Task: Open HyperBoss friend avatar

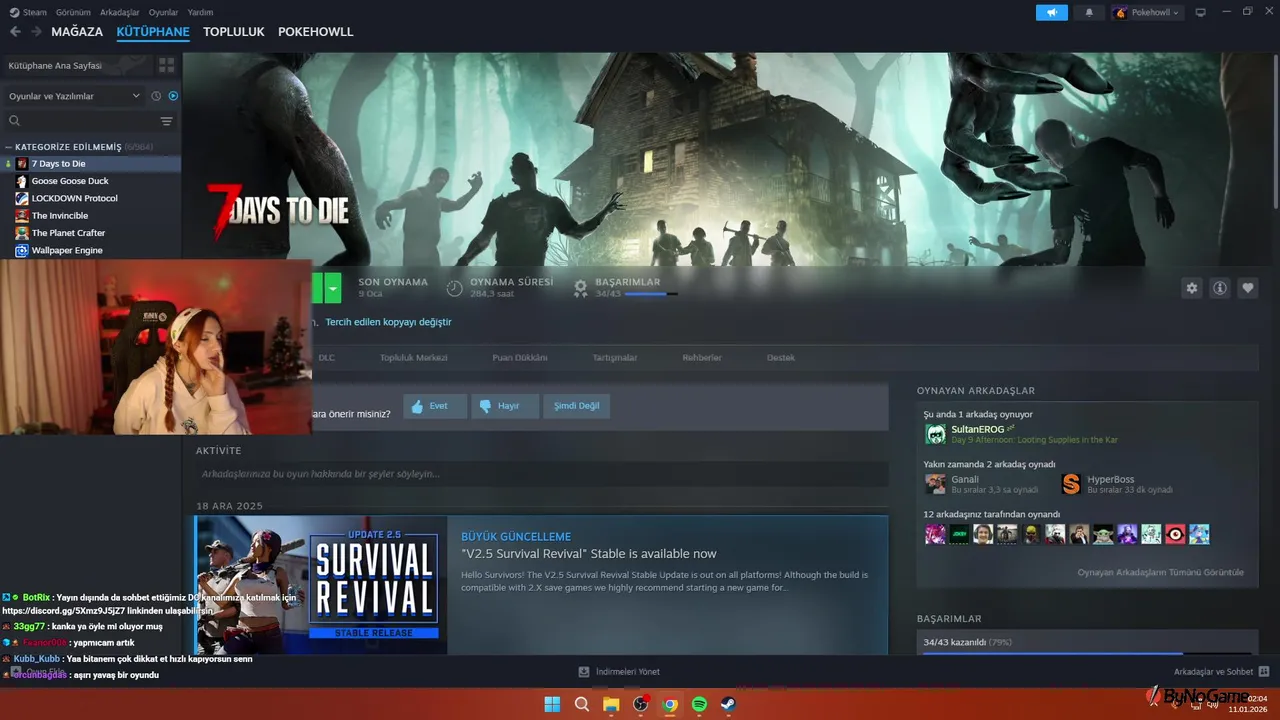Action: 1071,484
